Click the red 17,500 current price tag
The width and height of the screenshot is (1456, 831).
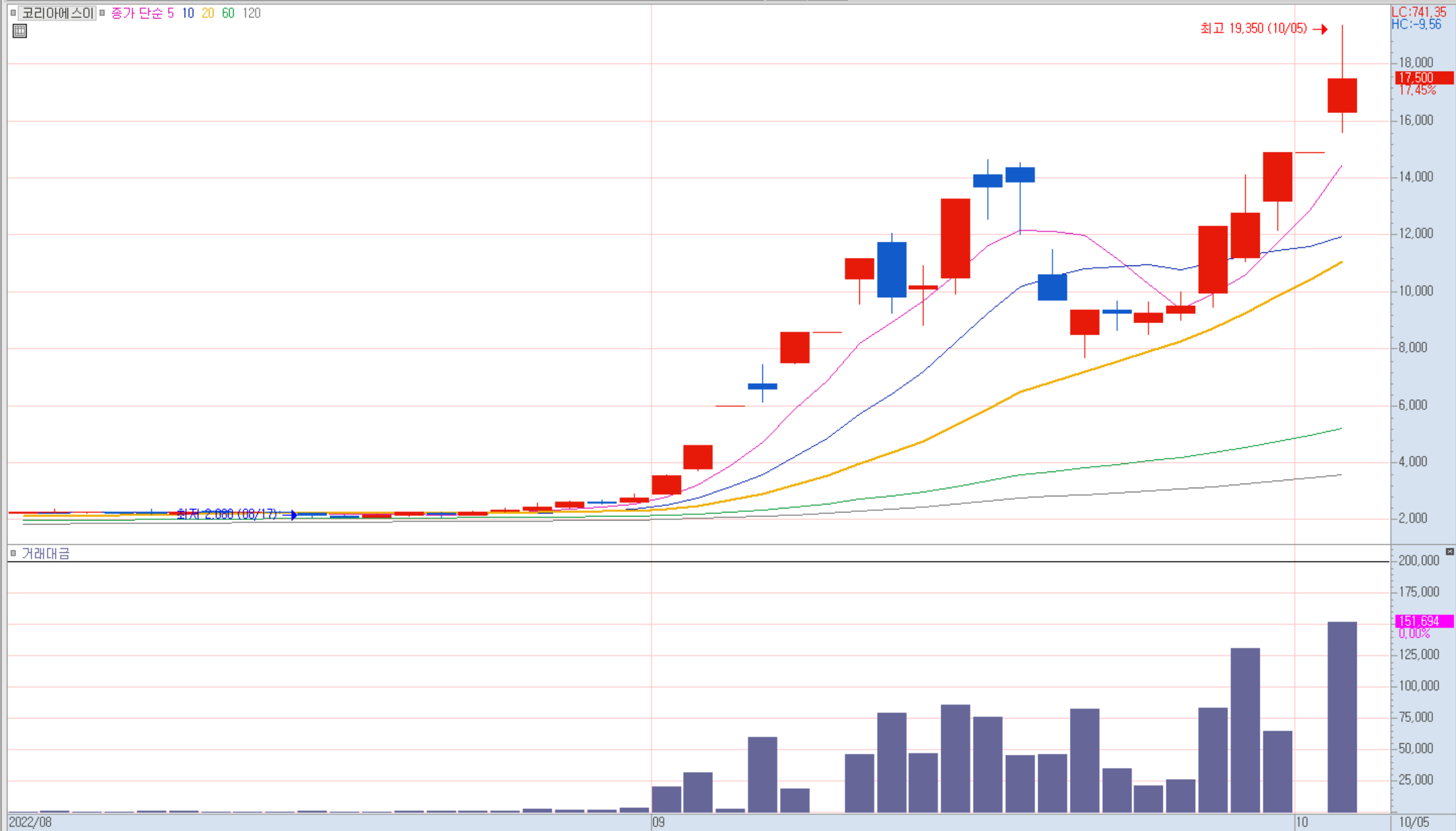click(x=1423, y=77)
